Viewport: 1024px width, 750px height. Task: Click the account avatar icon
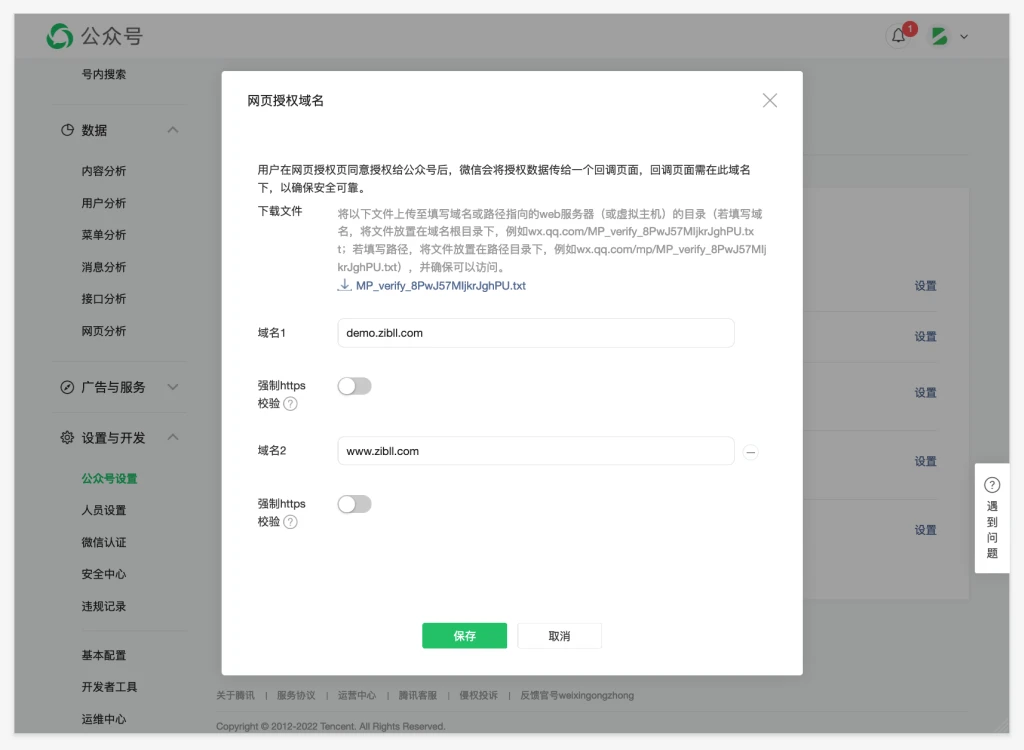tap(939, 37)
